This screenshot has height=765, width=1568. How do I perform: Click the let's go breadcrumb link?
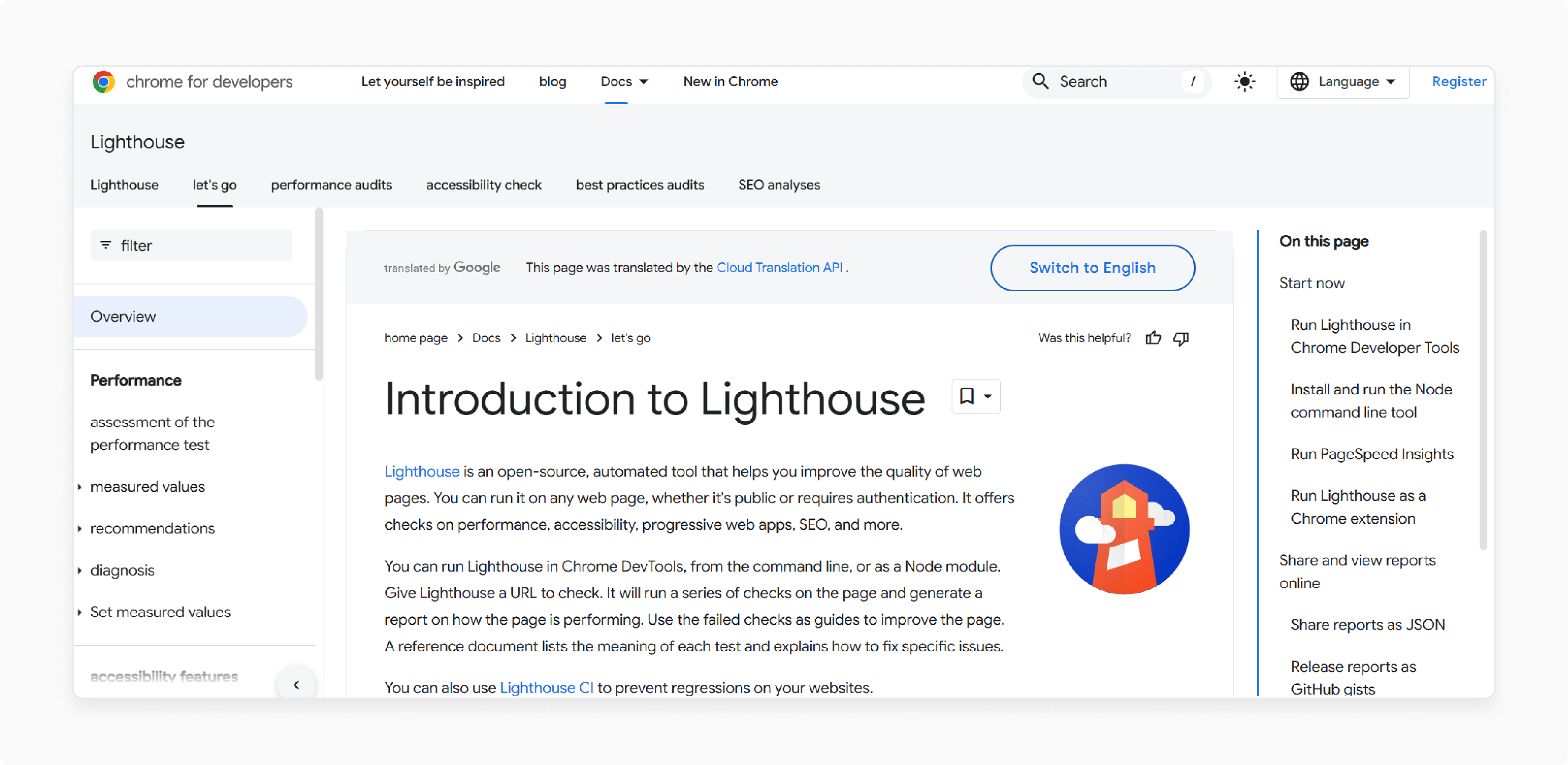point(630,338)
